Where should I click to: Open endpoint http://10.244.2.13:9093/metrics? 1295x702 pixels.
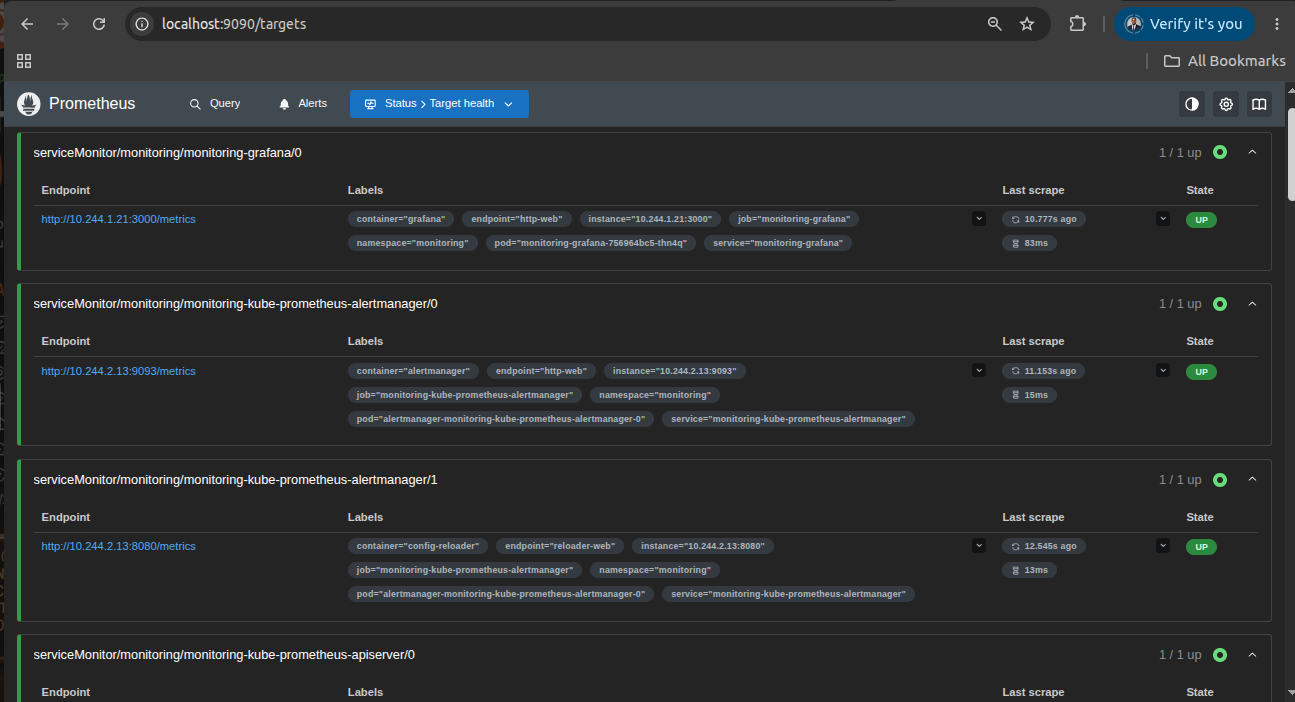118,371
